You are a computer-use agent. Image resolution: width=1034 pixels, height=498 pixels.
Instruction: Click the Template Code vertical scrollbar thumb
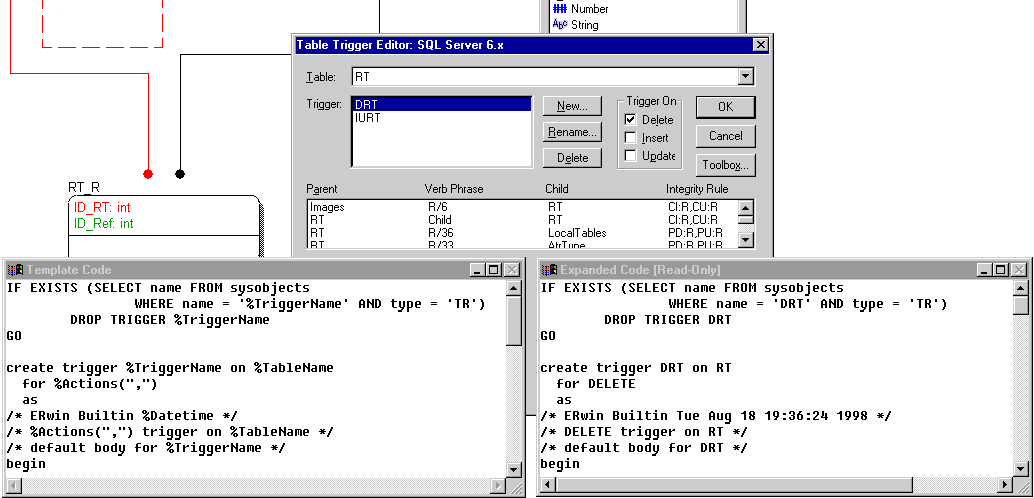click(x=514, y=320)
